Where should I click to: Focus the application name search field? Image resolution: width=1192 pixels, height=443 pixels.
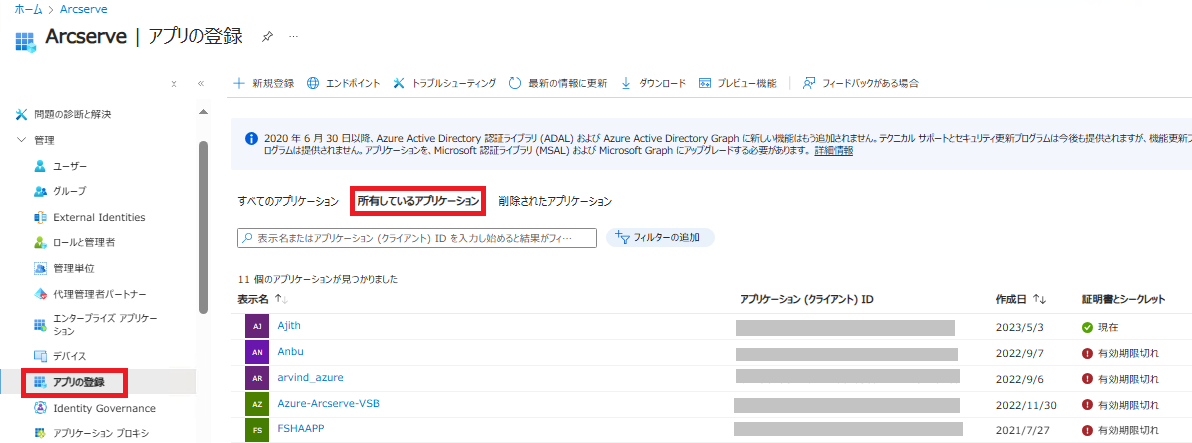coord(417,238)
